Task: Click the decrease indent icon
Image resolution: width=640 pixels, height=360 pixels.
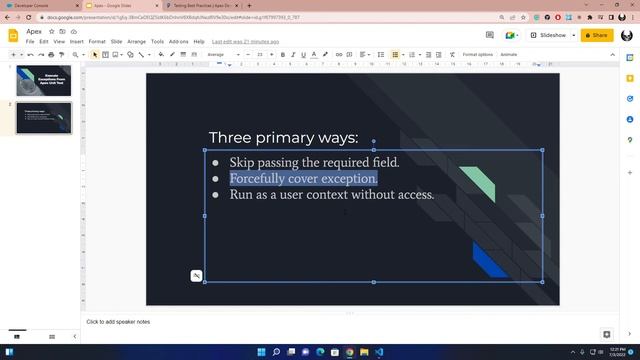Action: point(428,54)
